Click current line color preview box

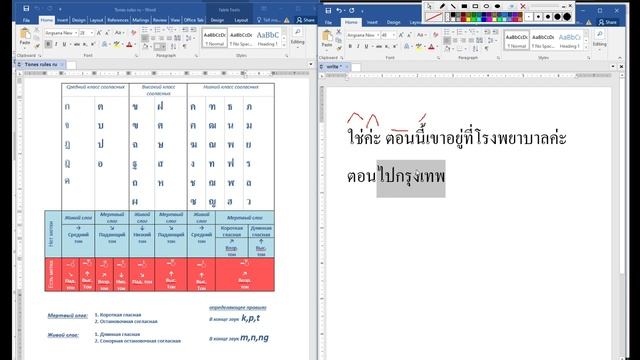coord(433,17)
